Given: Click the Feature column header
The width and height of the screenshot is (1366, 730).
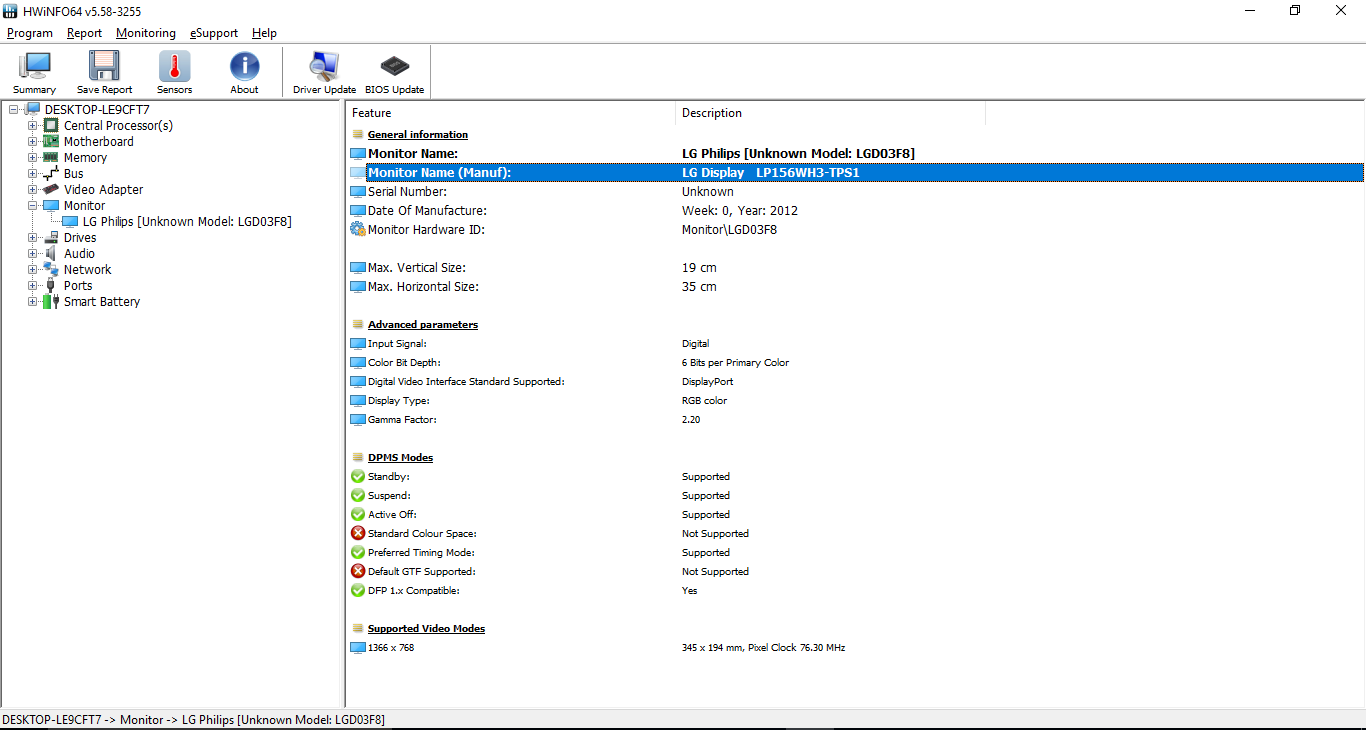Looking at the screenshot, I should pyautogui.click(x=511, y=113).
